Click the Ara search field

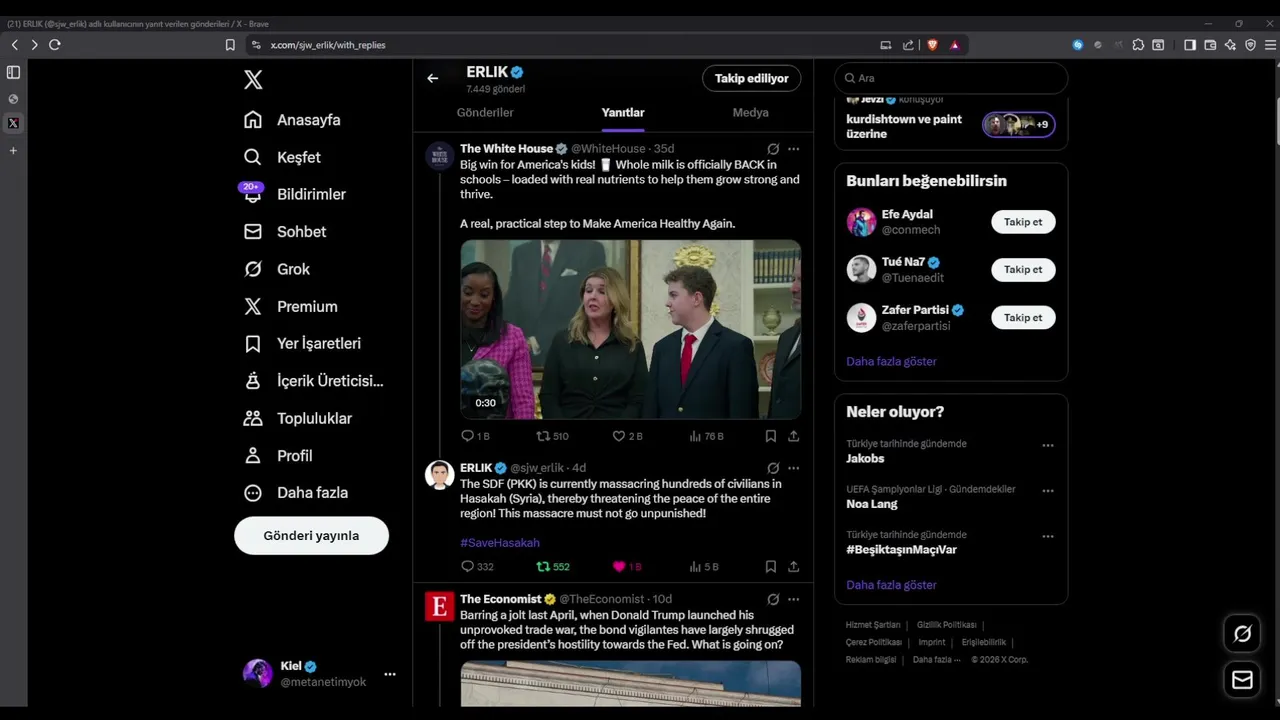[x=951, y=78]
